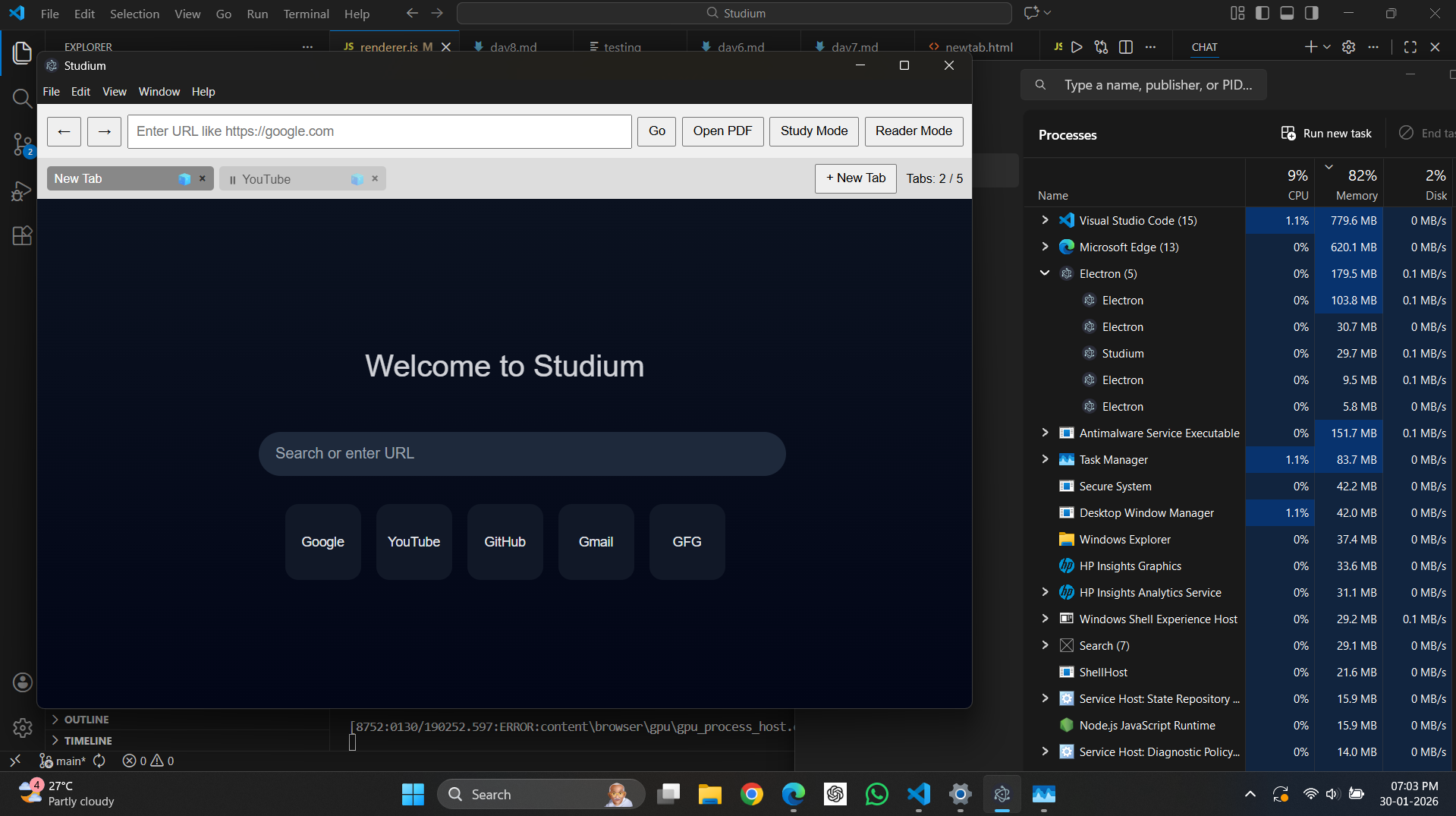Open ChatGPT app from the taskbar
Screen dimensions: 1456x816
point(835,794)
